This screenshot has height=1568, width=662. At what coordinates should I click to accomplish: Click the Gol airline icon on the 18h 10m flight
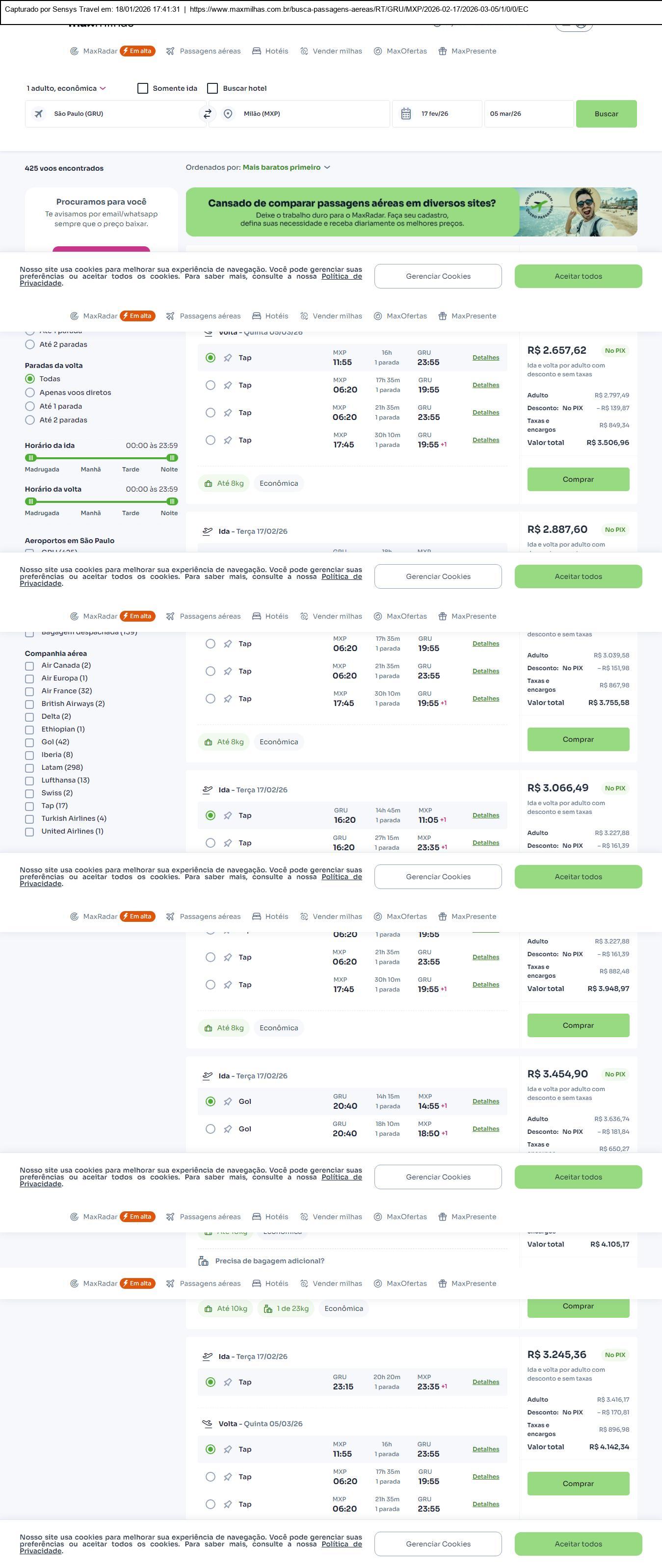(x=228, y=1128)
